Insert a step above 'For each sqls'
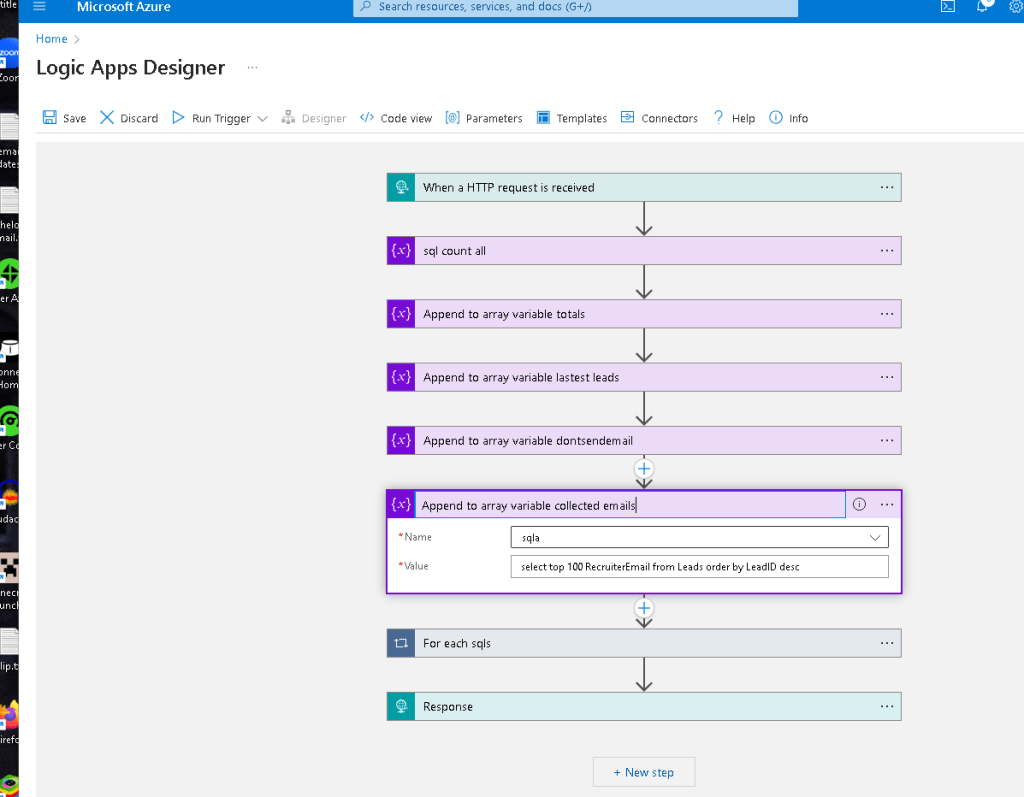 (644, 608)
